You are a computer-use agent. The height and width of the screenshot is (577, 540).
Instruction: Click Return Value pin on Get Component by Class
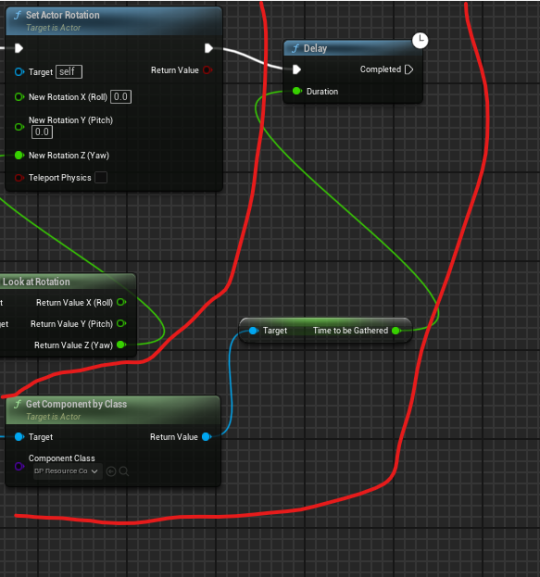pos(207,437)
